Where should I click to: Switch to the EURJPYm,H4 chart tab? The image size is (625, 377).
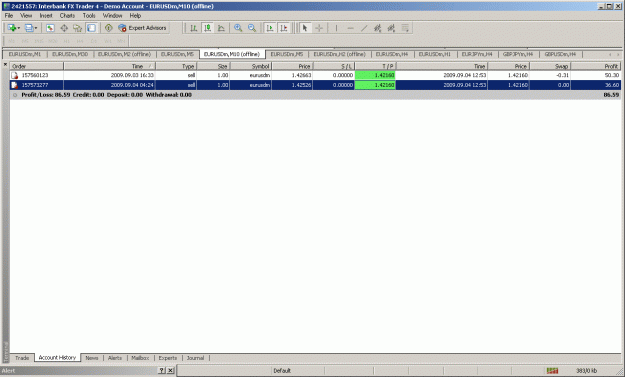(x=477, y=54)
